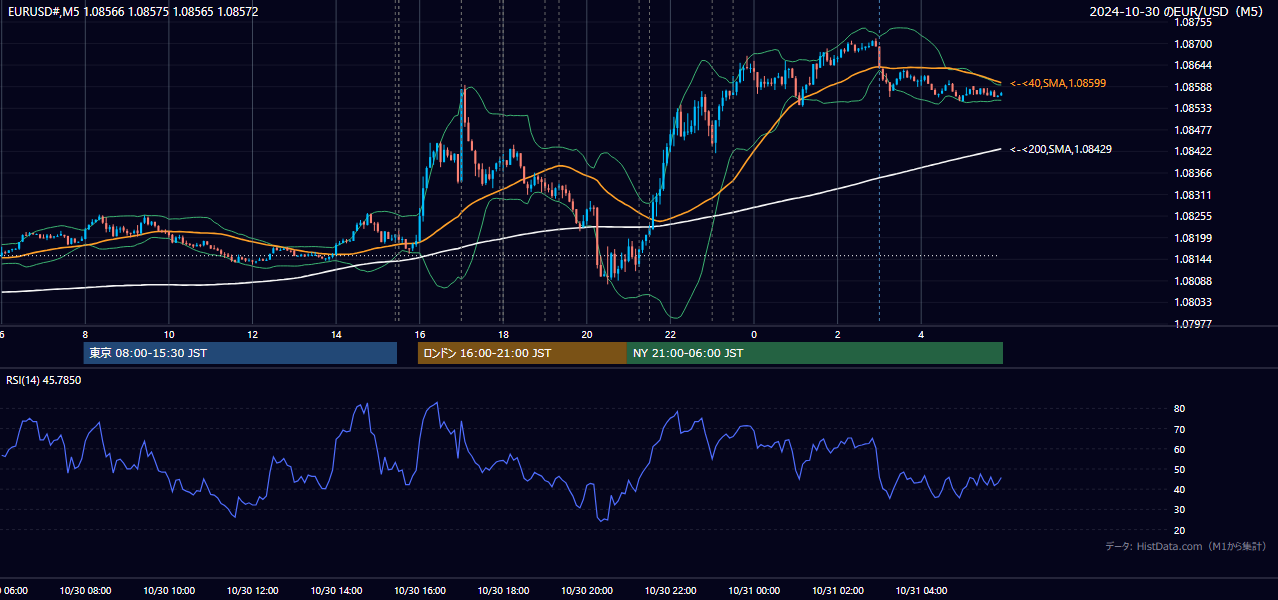Click the 10/30 20:00 time axis label
The width and height of the screenshot is (1278, 600).
(587, 591)
